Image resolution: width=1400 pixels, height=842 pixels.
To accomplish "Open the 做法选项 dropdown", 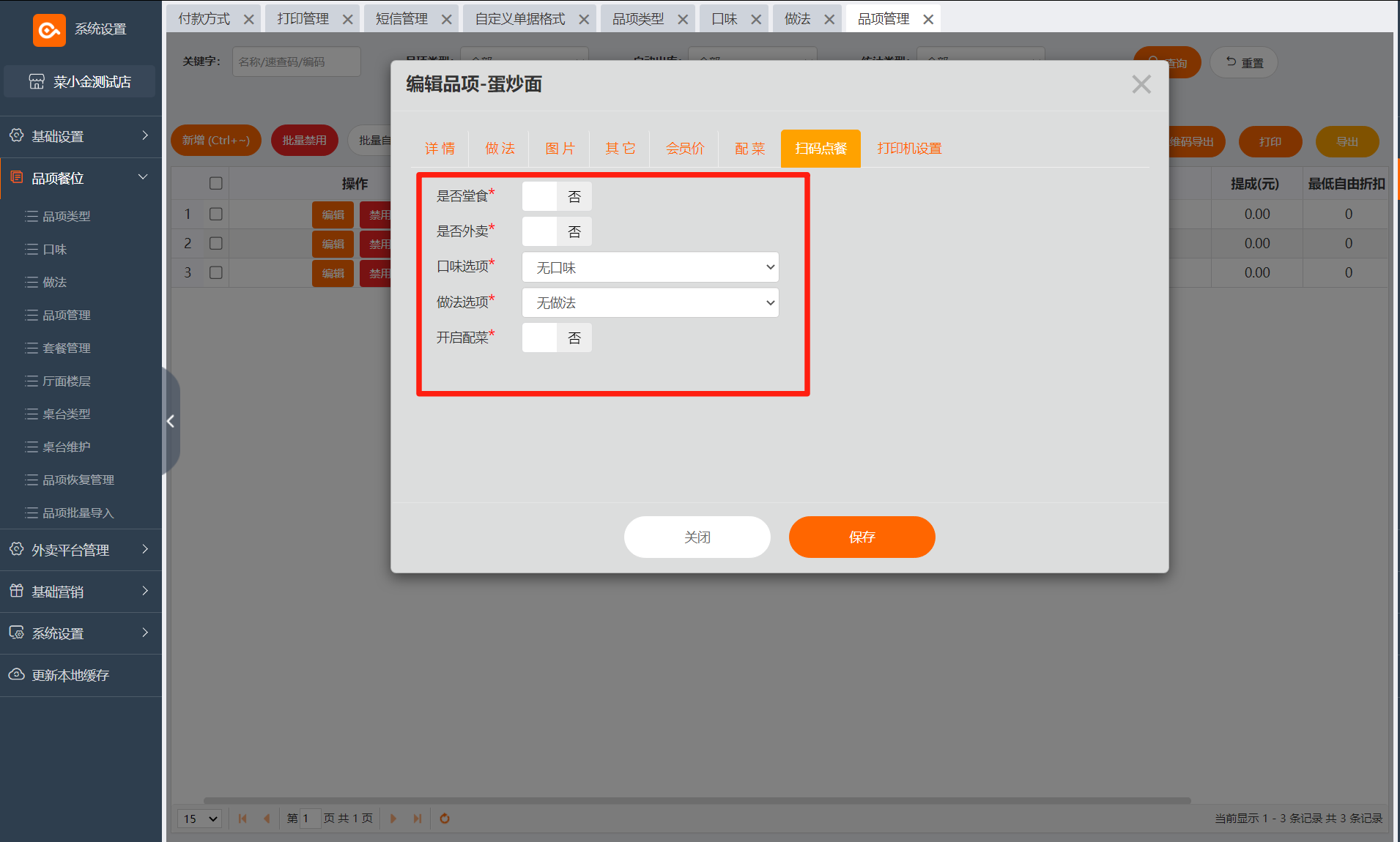I will point(651,302).
